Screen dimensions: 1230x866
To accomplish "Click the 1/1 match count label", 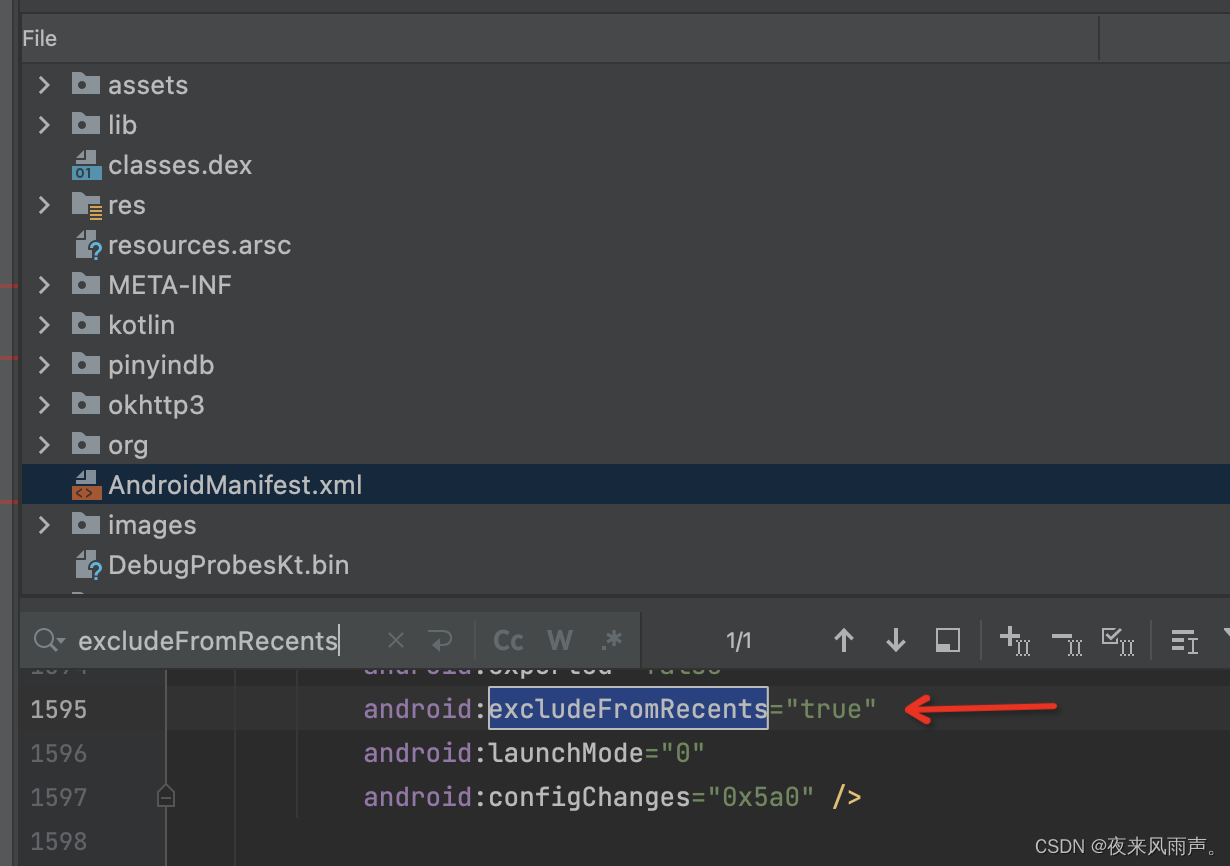I will click(x=739, y=640).
